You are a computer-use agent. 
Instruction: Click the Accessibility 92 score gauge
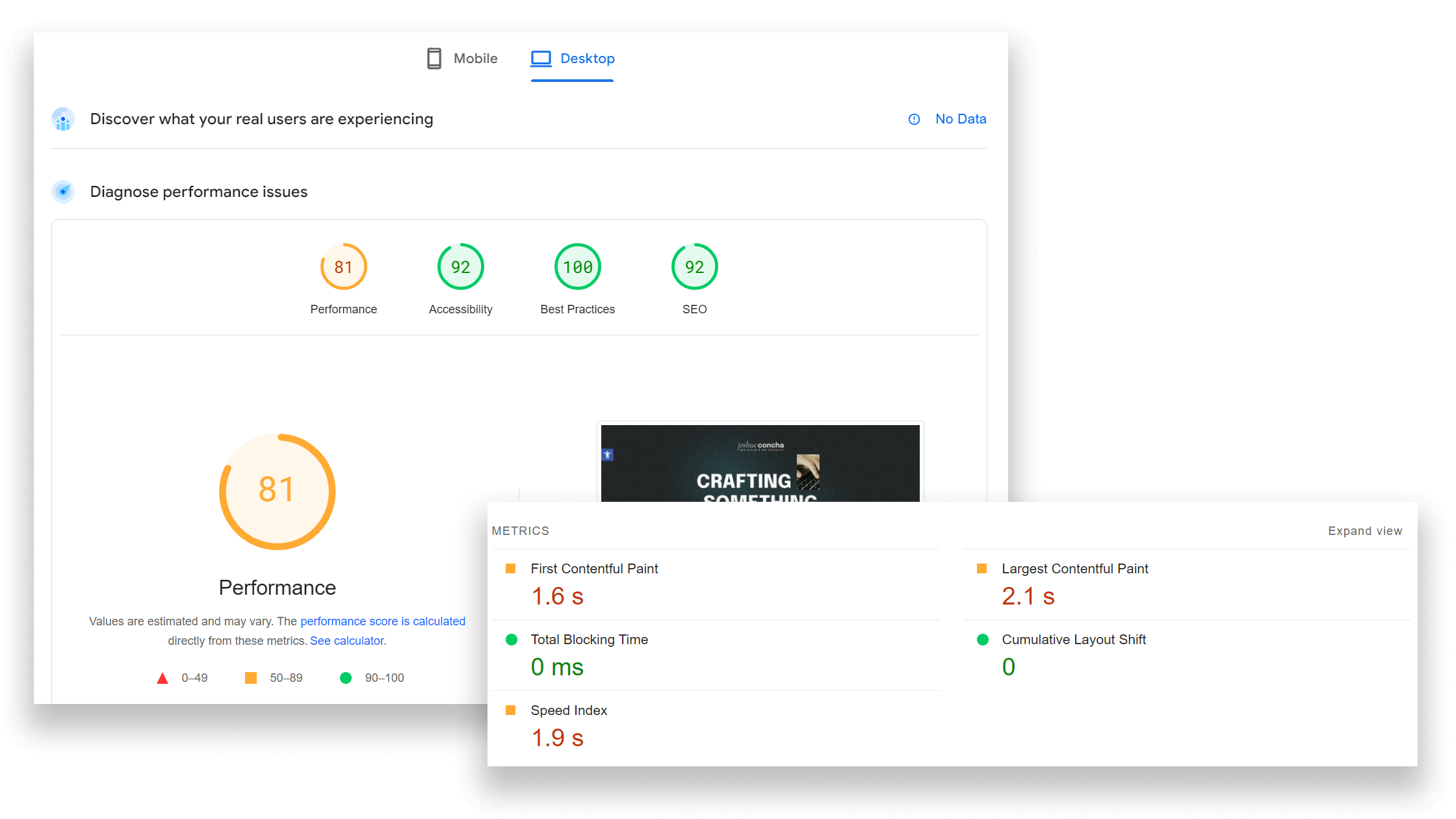pos(460,266)
